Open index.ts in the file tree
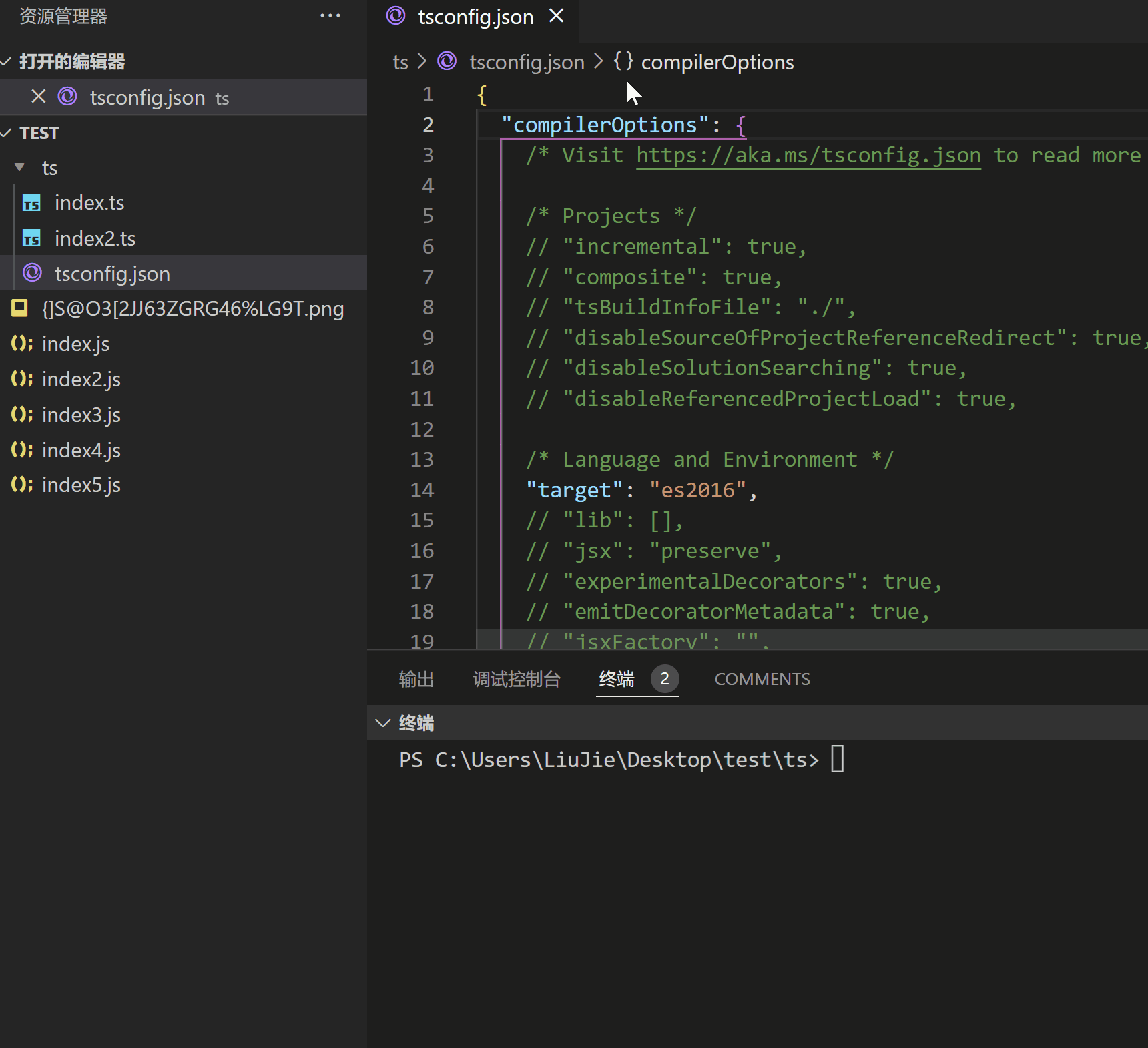This screenshot has width=1148, height=1048. pos(184,202)
